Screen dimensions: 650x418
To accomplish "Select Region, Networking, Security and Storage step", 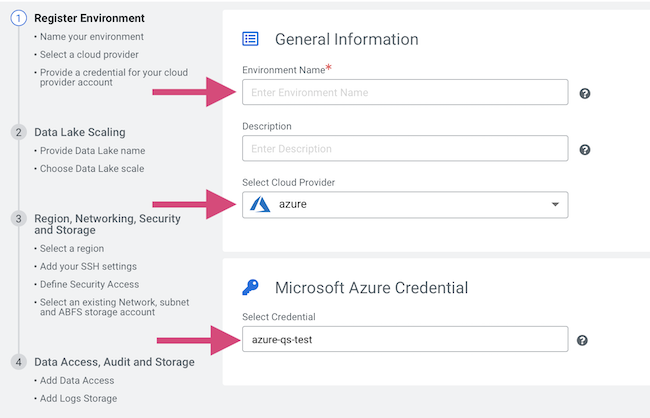I will click(x=107, y=224).
